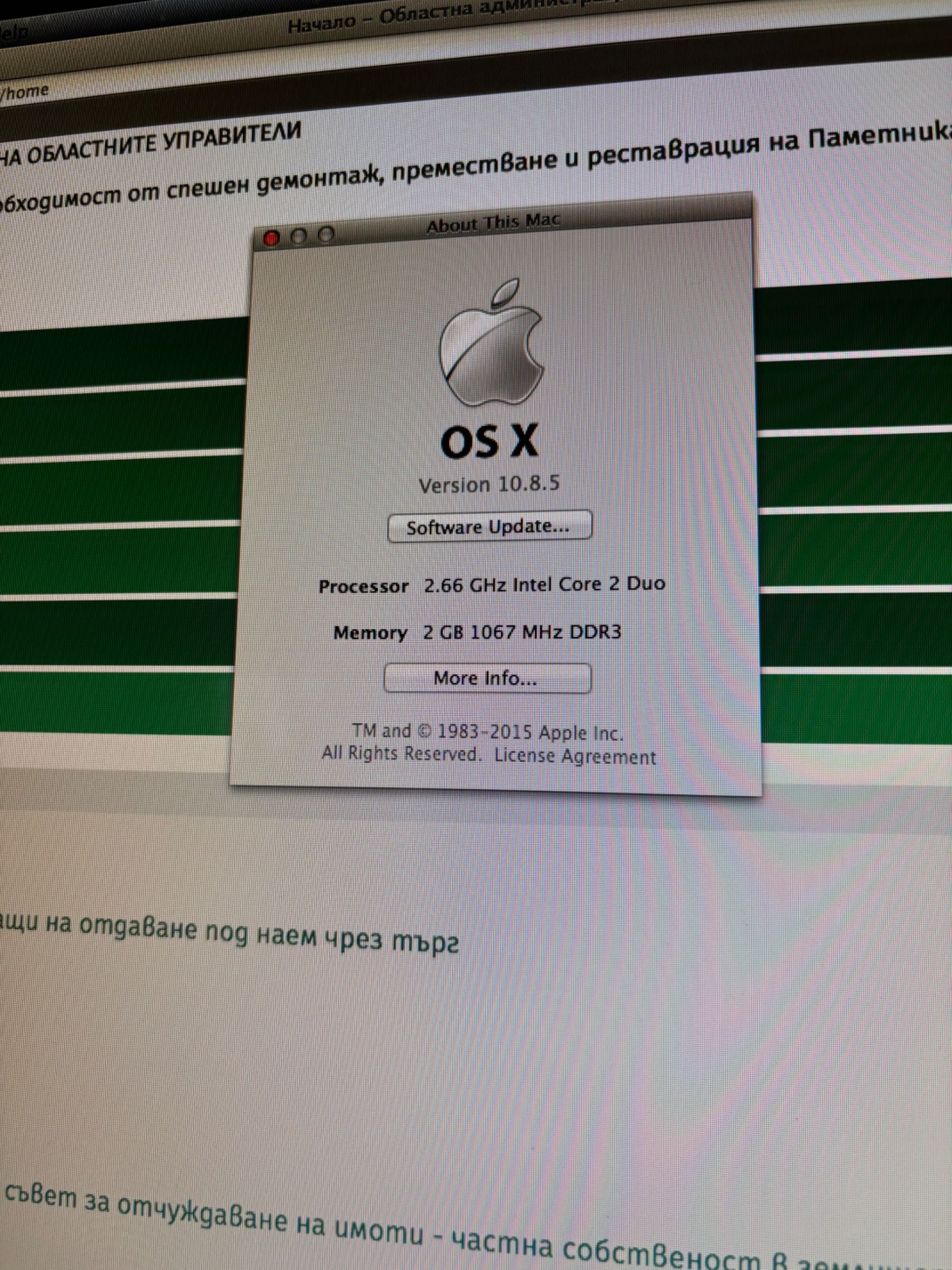Click the ОБЛАСТНИТЕ УПРАВИТЕЛИ heading
Screen dimensions: 952x1270
point(150,144)
